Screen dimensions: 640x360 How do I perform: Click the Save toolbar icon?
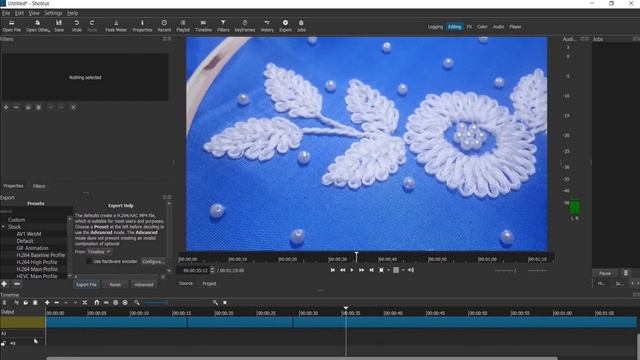(x=59, y=26)
